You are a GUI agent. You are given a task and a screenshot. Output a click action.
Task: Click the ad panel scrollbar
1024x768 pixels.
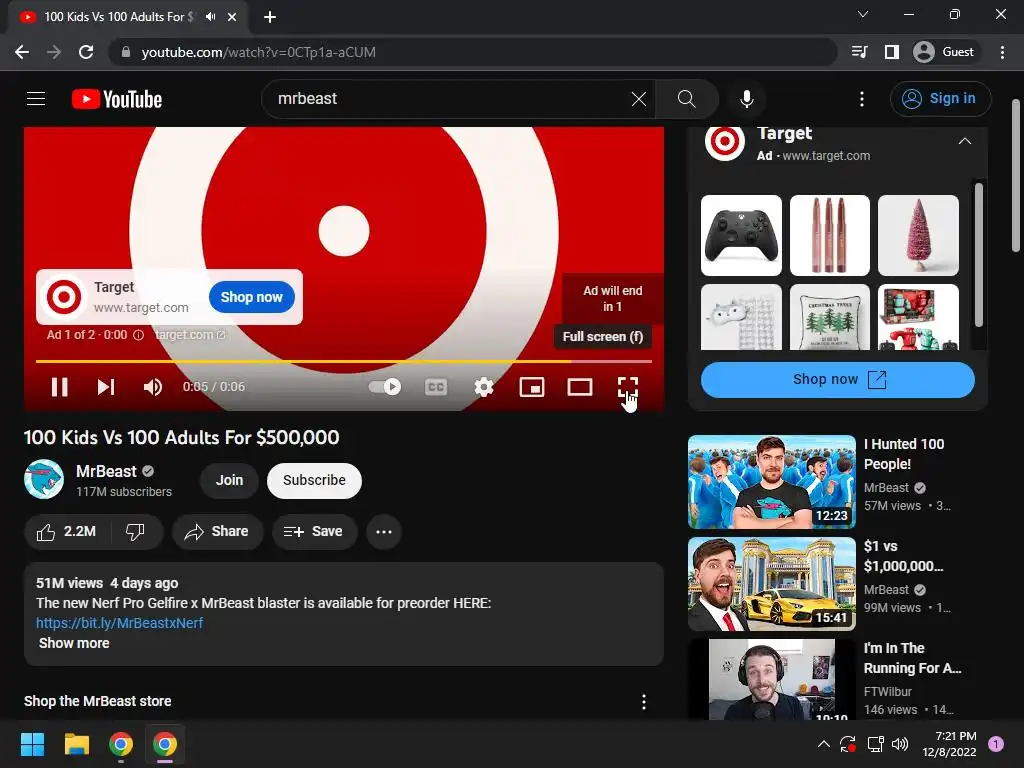[978, 255]
